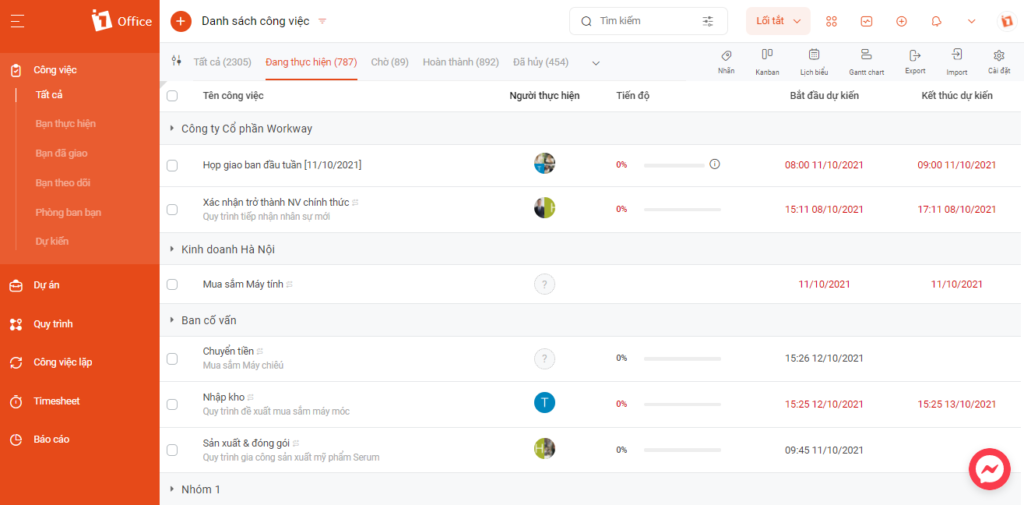
Task: Select Bạn thực hiện sidebar filter
Action: [x=66, y=123]
